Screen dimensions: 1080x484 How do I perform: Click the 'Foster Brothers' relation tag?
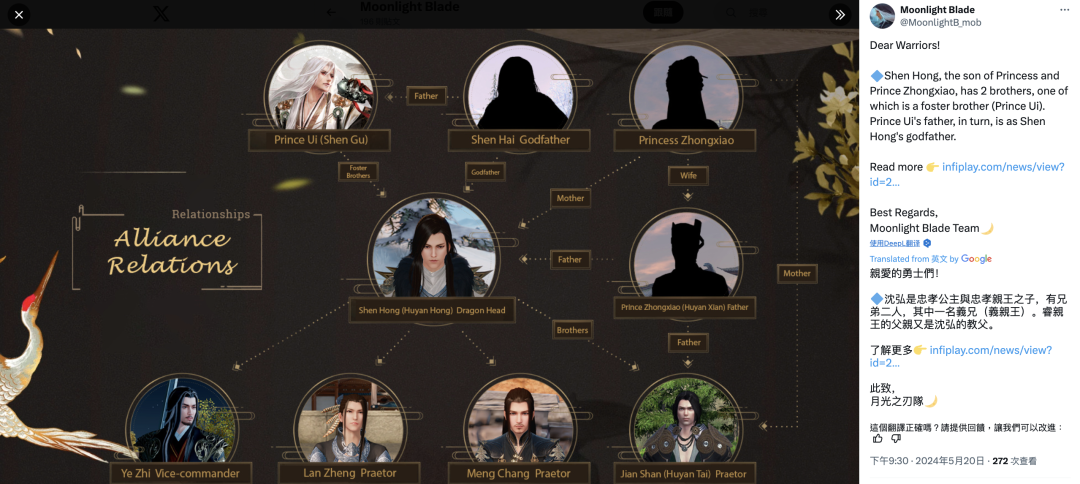pyautogui.click(x=358, y=171)
